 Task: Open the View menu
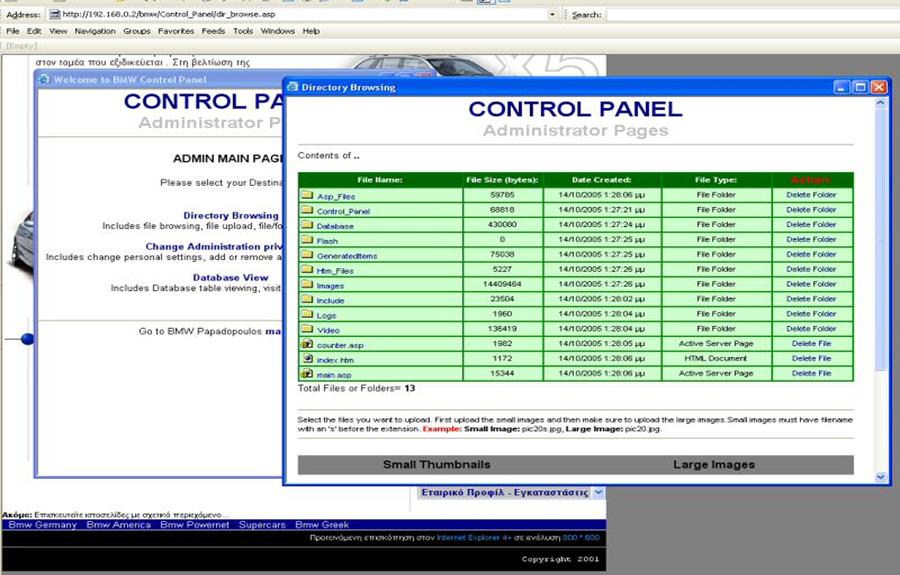(58, 31)
